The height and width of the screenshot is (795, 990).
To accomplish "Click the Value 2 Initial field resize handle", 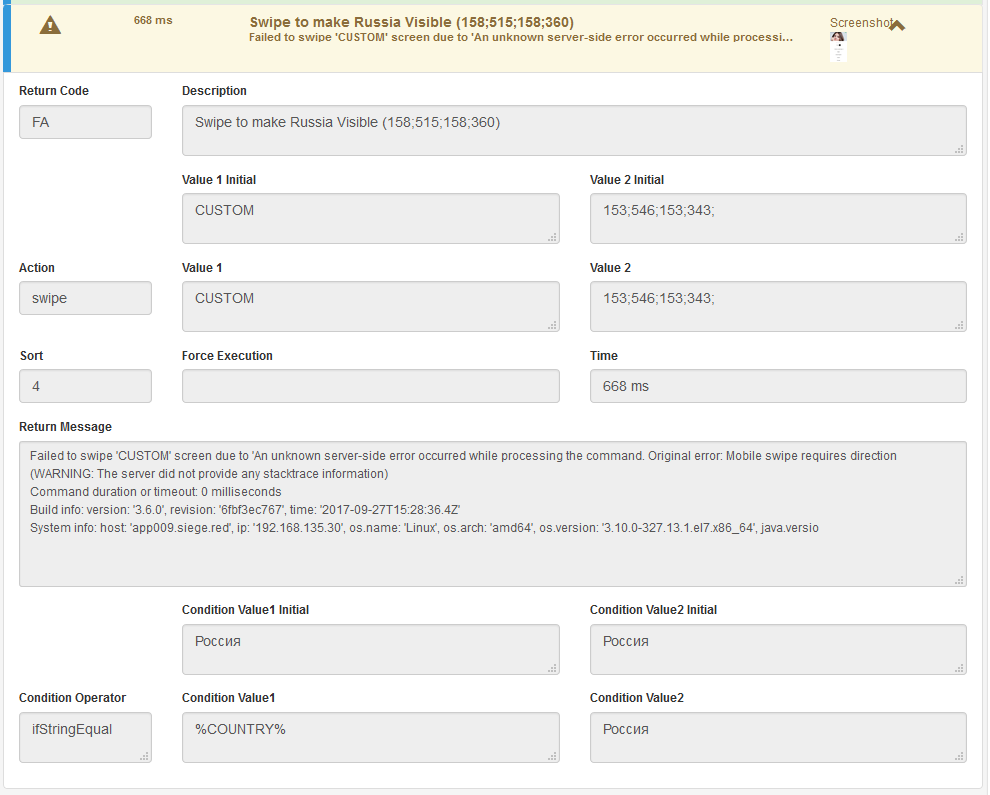I will (959, 237).
